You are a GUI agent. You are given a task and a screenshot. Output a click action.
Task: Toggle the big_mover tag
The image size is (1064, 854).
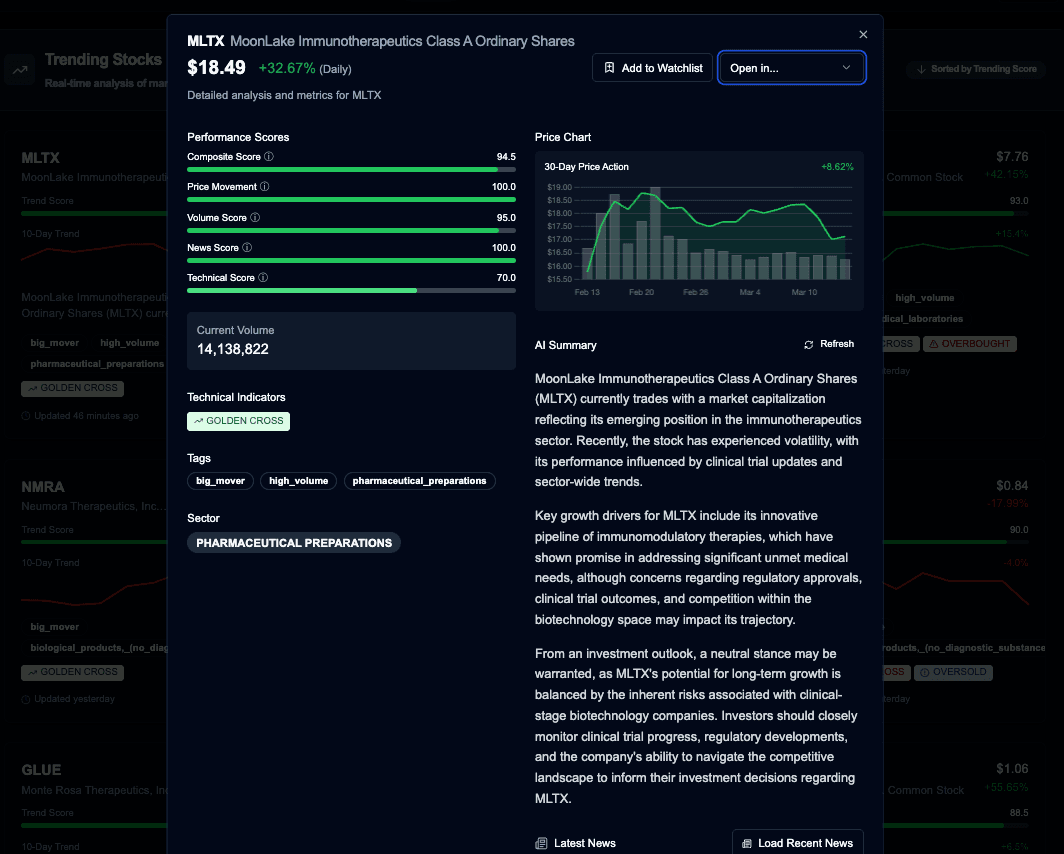(220, 481)
